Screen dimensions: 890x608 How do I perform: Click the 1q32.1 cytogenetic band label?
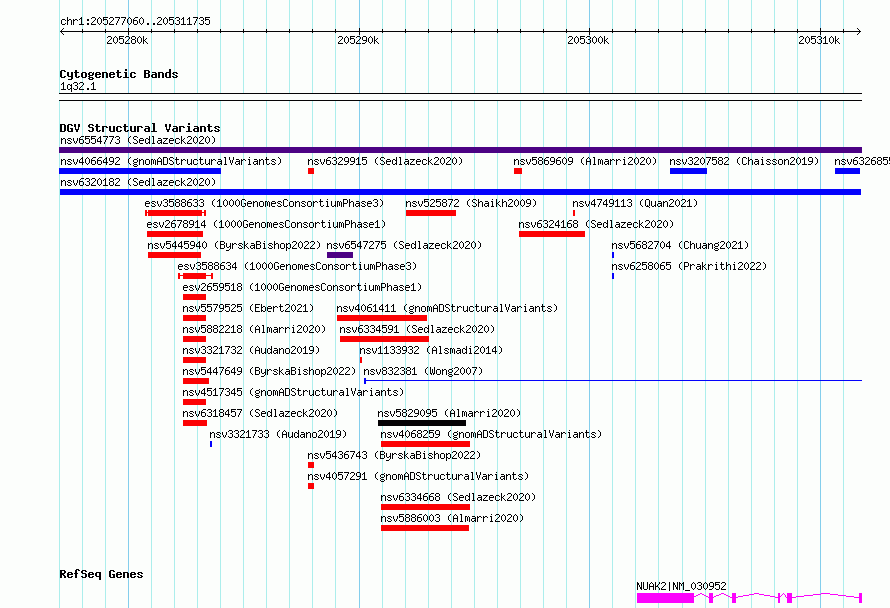coord(78,87)
